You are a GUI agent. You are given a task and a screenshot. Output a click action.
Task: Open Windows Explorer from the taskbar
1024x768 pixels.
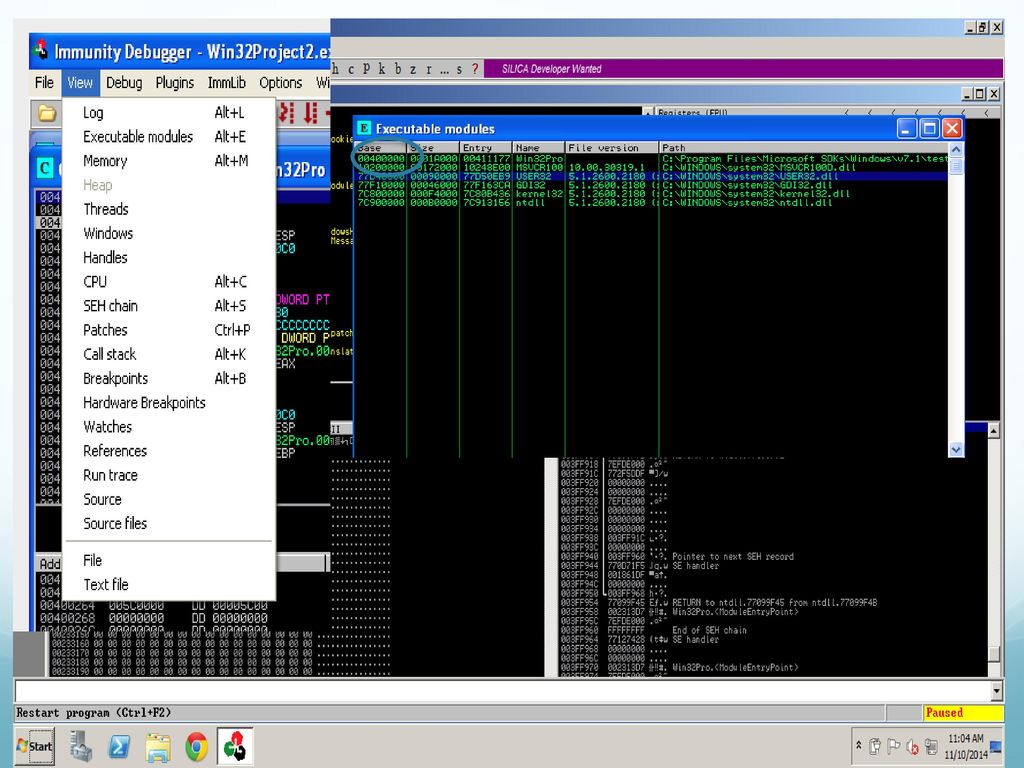click(157, 746)
